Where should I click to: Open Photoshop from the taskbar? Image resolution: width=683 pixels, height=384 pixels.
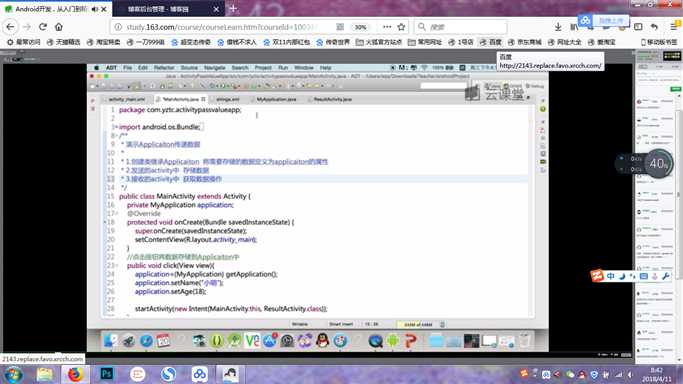click(106, 374)
